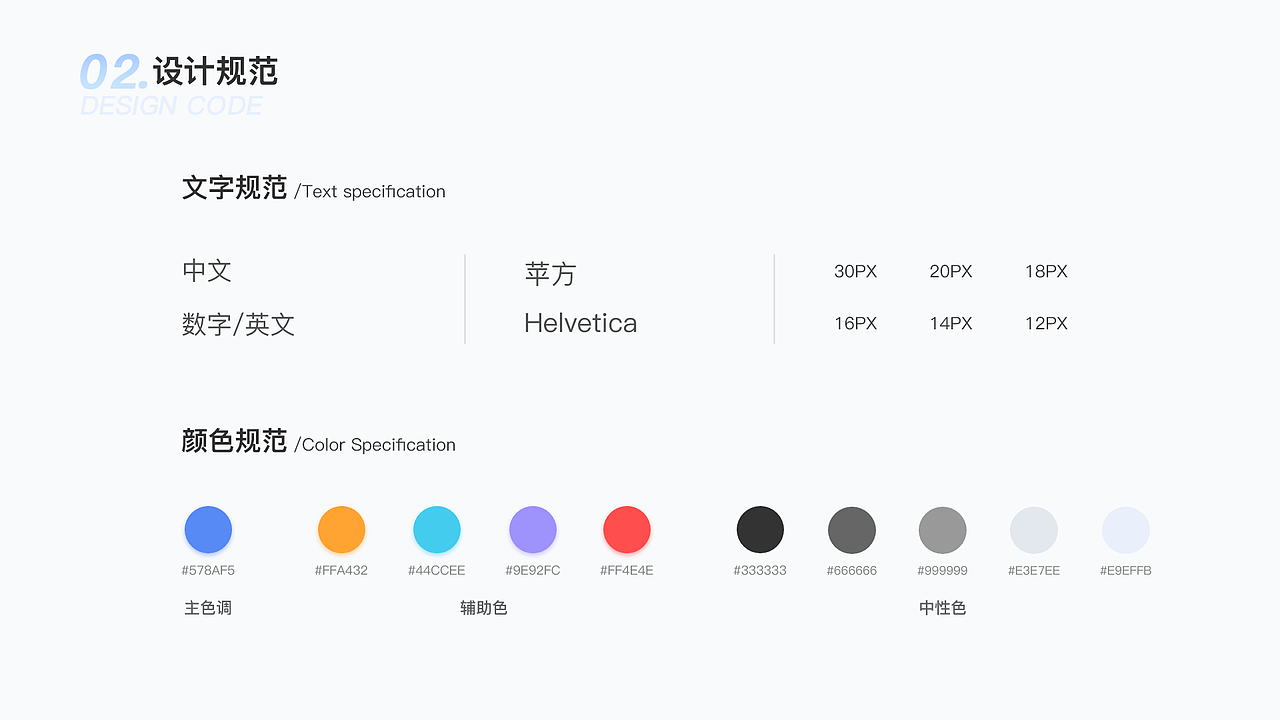
Task: Click the Helvetica font name
Action: [x=580, y=323]
